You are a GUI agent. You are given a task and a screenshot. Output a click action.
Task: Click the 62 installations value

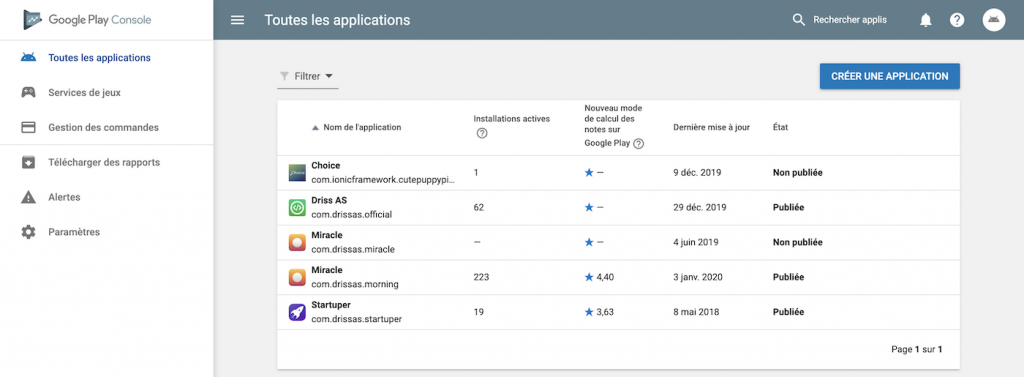pos(478,208)
